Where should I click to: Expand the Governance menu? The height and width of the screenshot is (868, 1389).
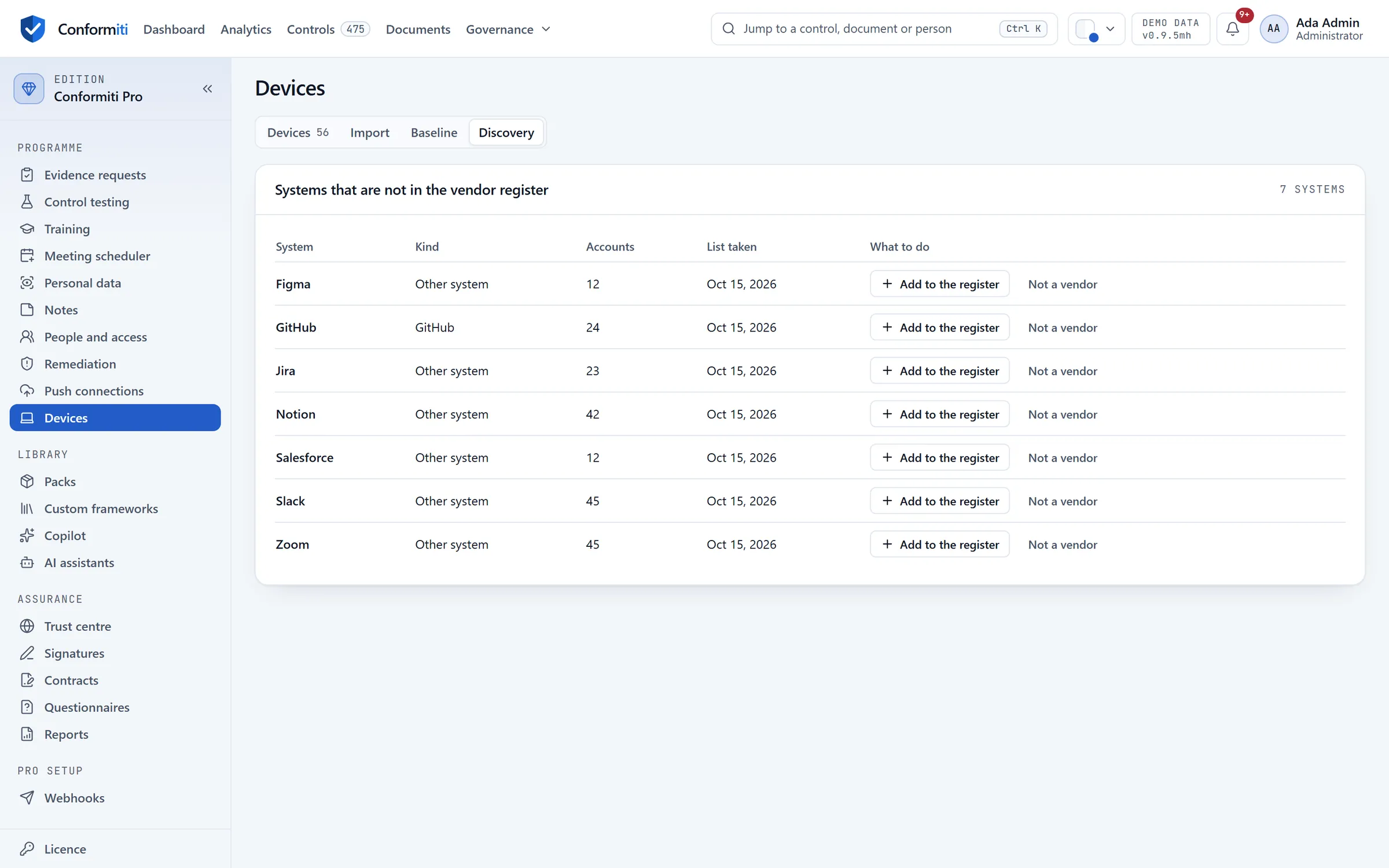(508, 29)
